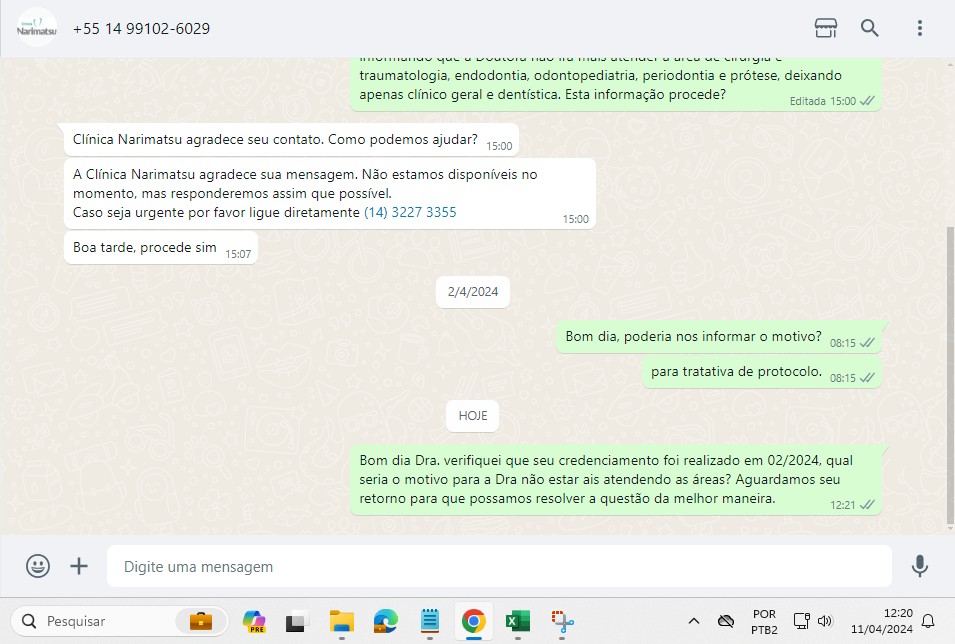
Task: Search within this chat
Action: [869, 28]
